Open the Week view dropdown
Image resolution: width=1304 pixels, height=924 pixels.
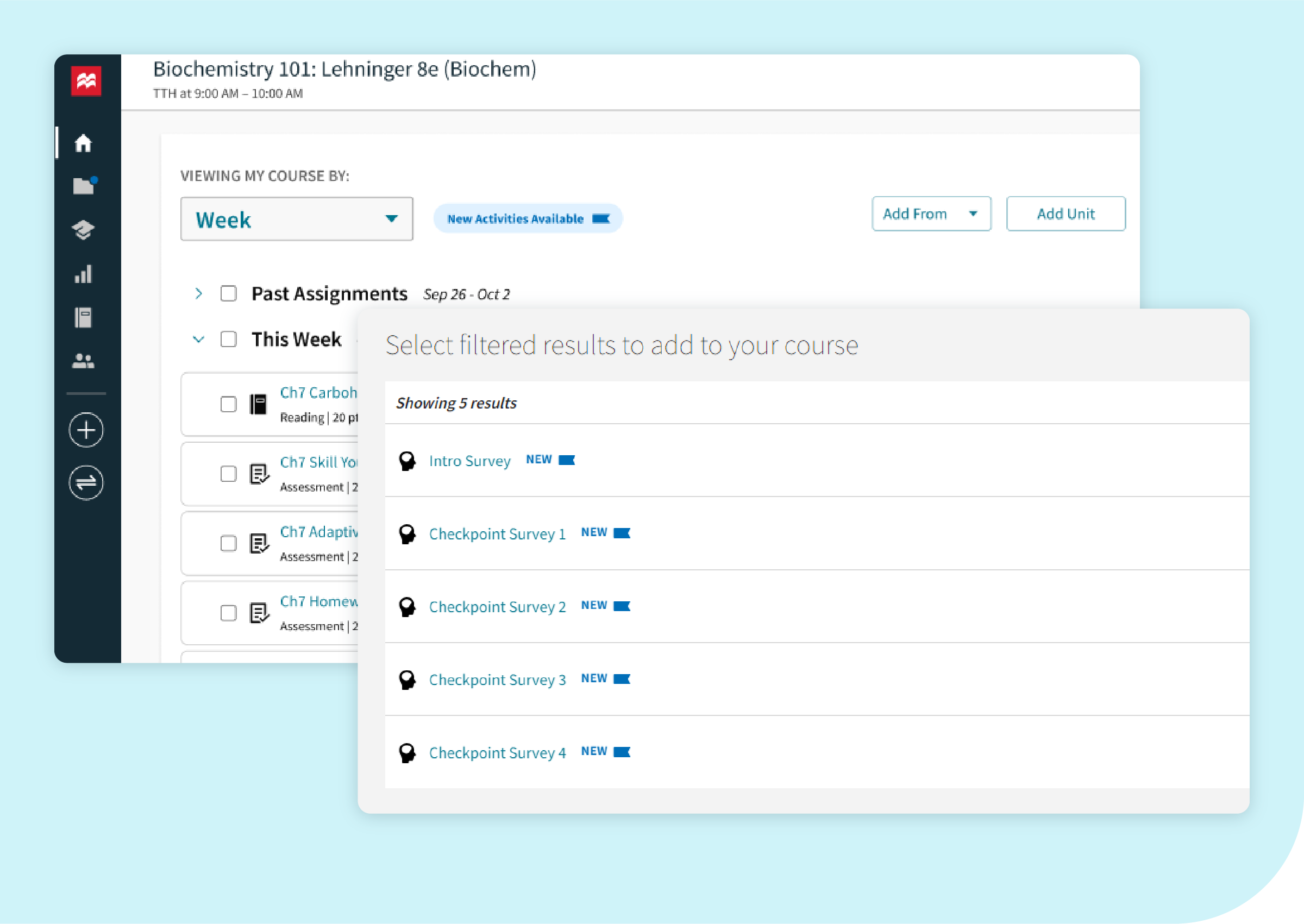click(297, 219)
